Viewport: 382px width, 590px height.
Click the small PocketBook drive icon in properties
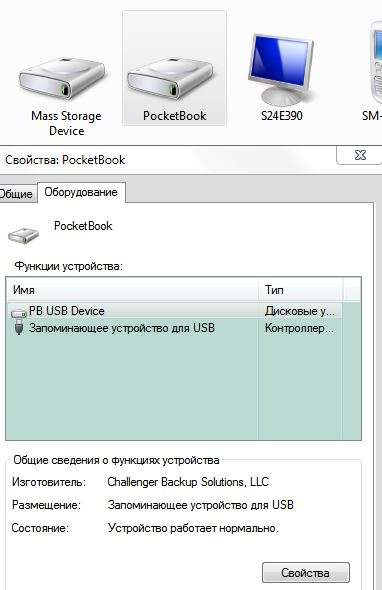pos(23,234)
